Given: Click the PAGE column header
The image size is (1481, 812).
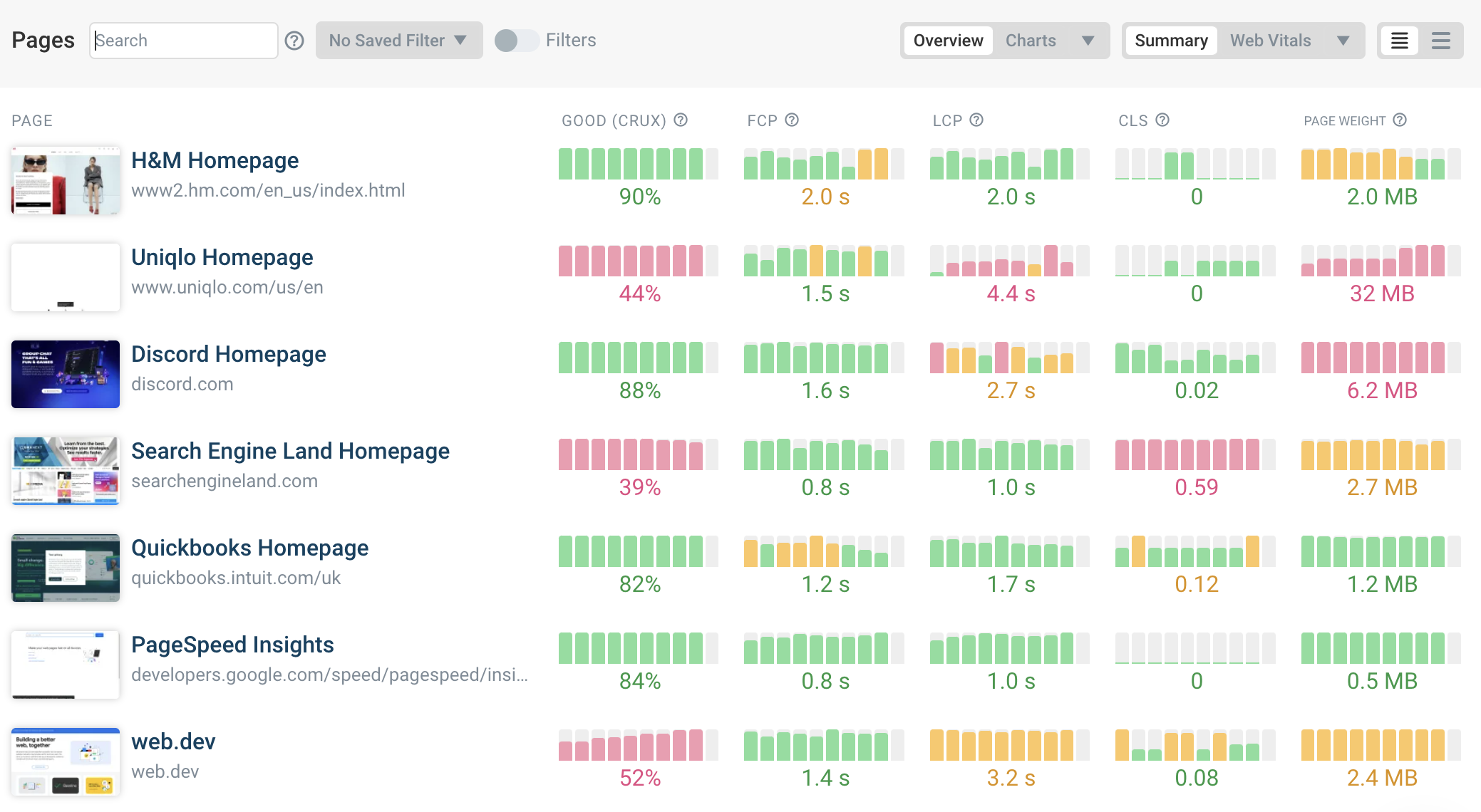Looking at the screenshot, I should coord(32,121).
